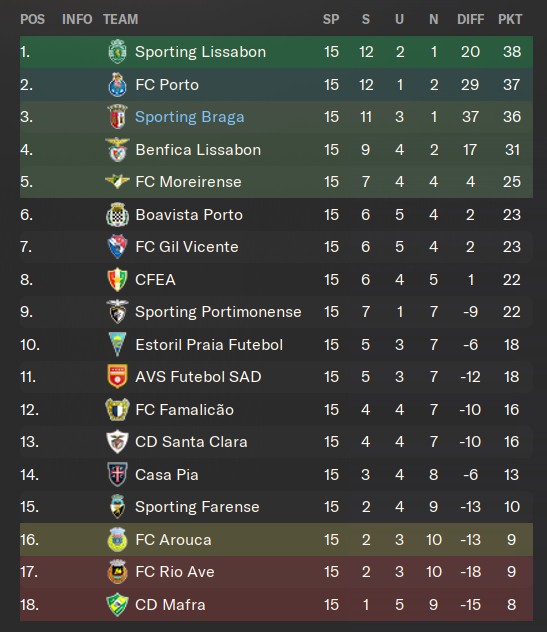
Task: Click the TEAM column header
Action: (x=121, y=19)
